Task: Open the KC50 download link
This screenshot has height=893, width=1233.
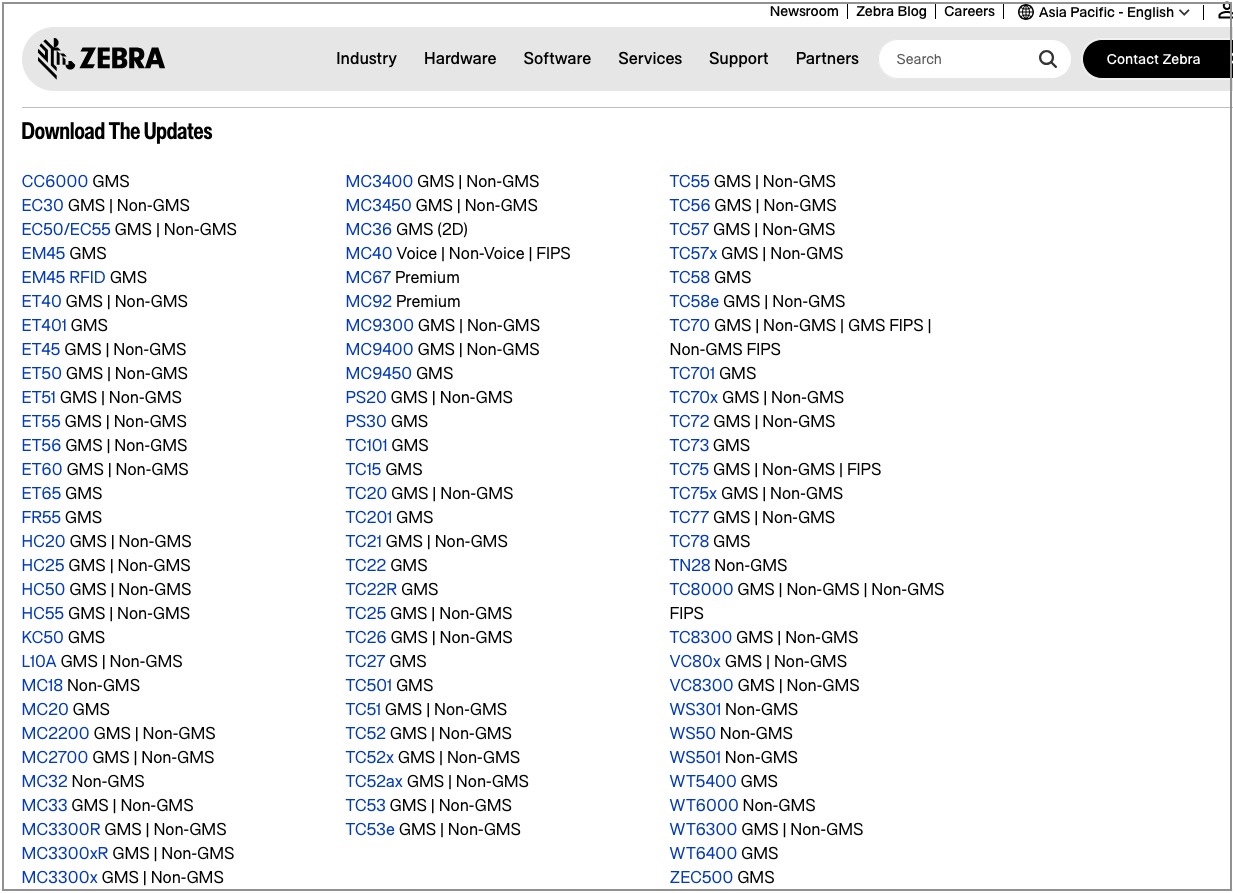Action: tap(43, 637)
